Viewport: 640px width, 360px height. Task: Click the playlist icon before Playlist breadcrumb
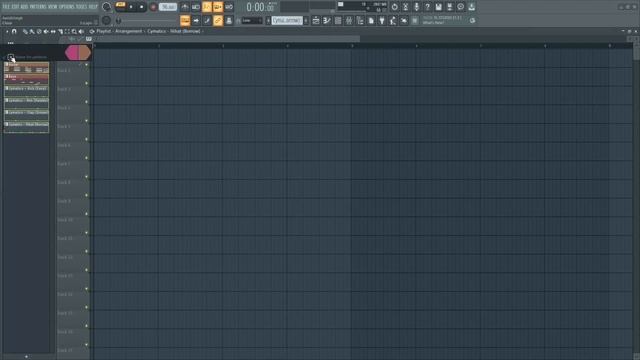pyautogui.click(x=92, y=31)
